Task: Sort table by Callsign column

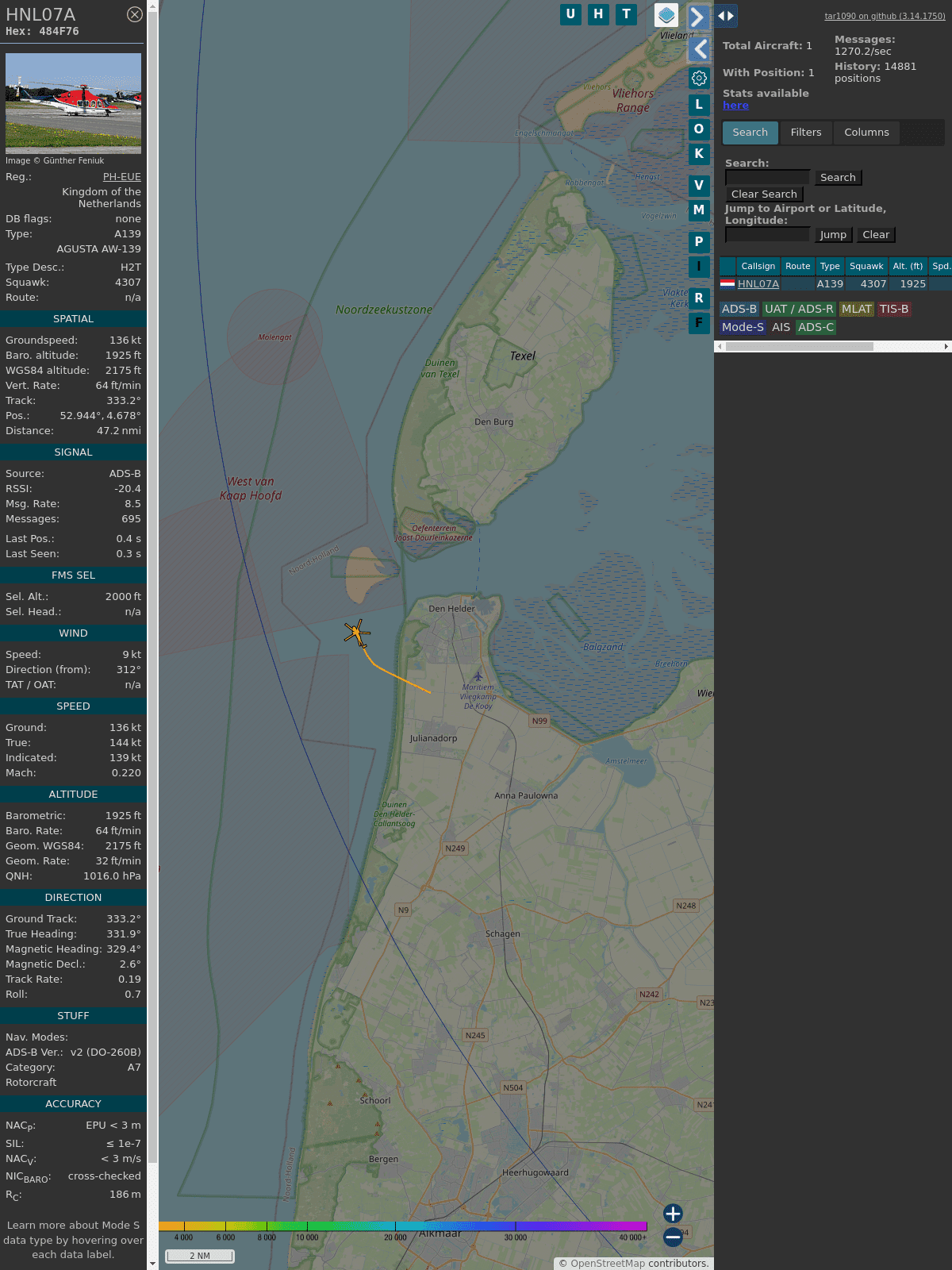Action: pos(758,266)
